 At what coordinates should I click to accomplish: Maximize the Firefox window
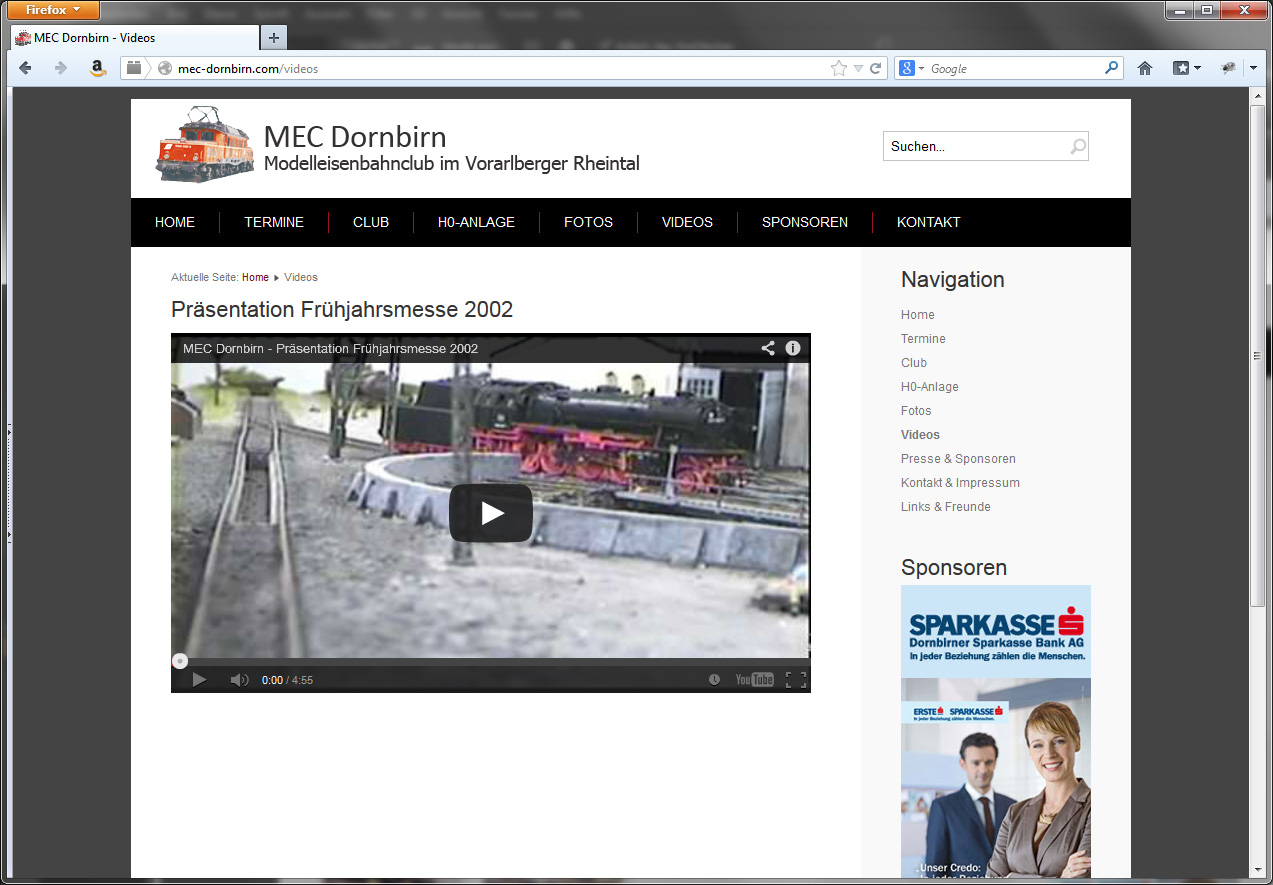[1207, 10]
